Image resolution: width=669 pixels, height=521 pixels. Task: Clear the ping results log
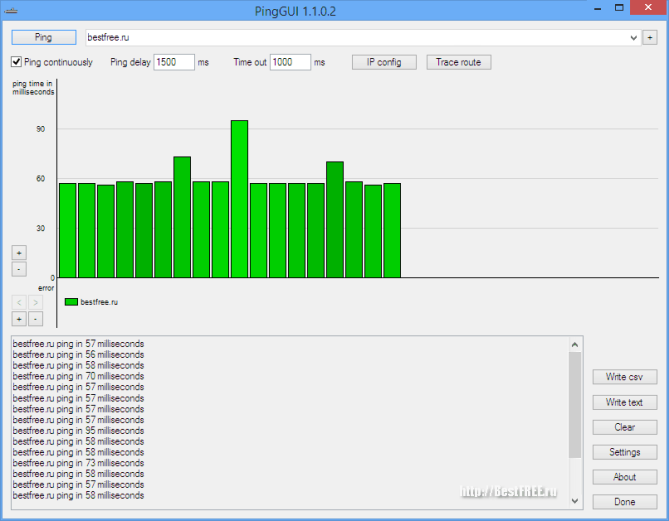624,427
